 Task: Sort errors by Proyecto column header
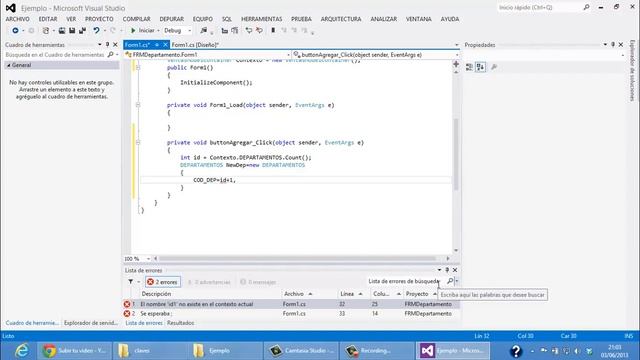click(420, 294)
